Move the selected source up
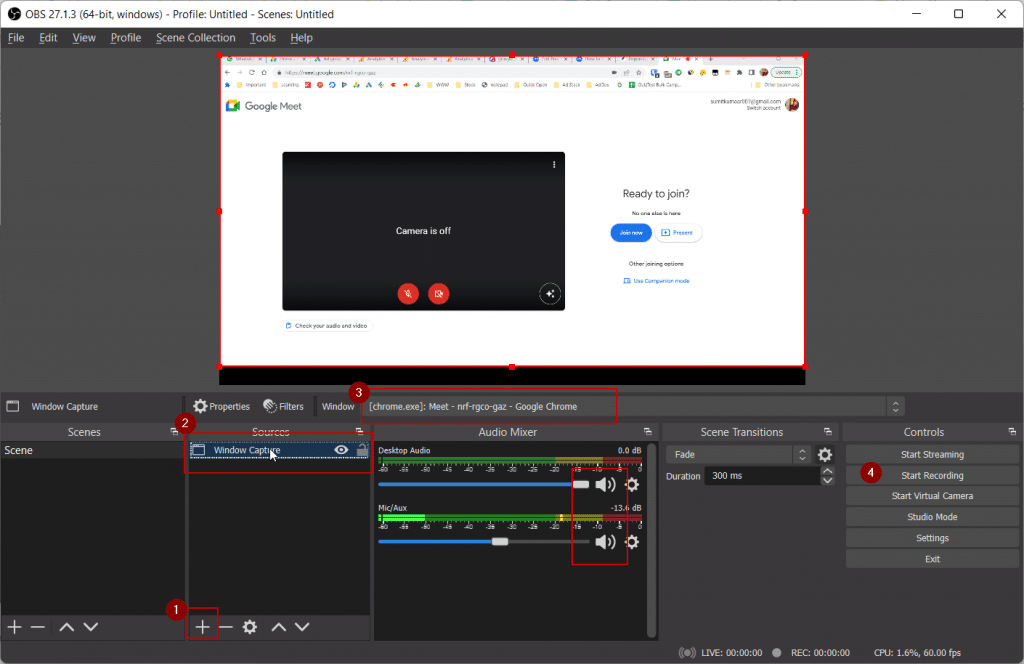1024x664 pixels. click(279, 627)
